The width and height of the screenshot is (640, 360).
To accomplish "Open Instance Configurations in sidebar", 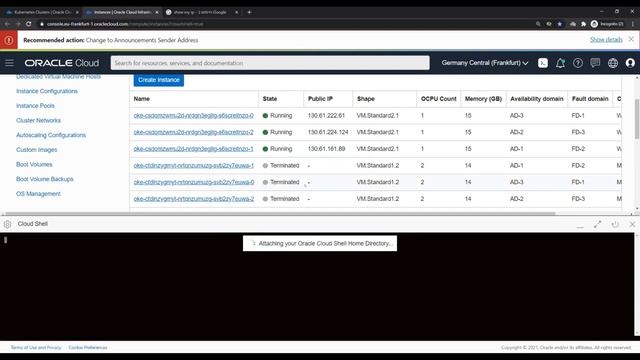I will click(x=47, y=91).
